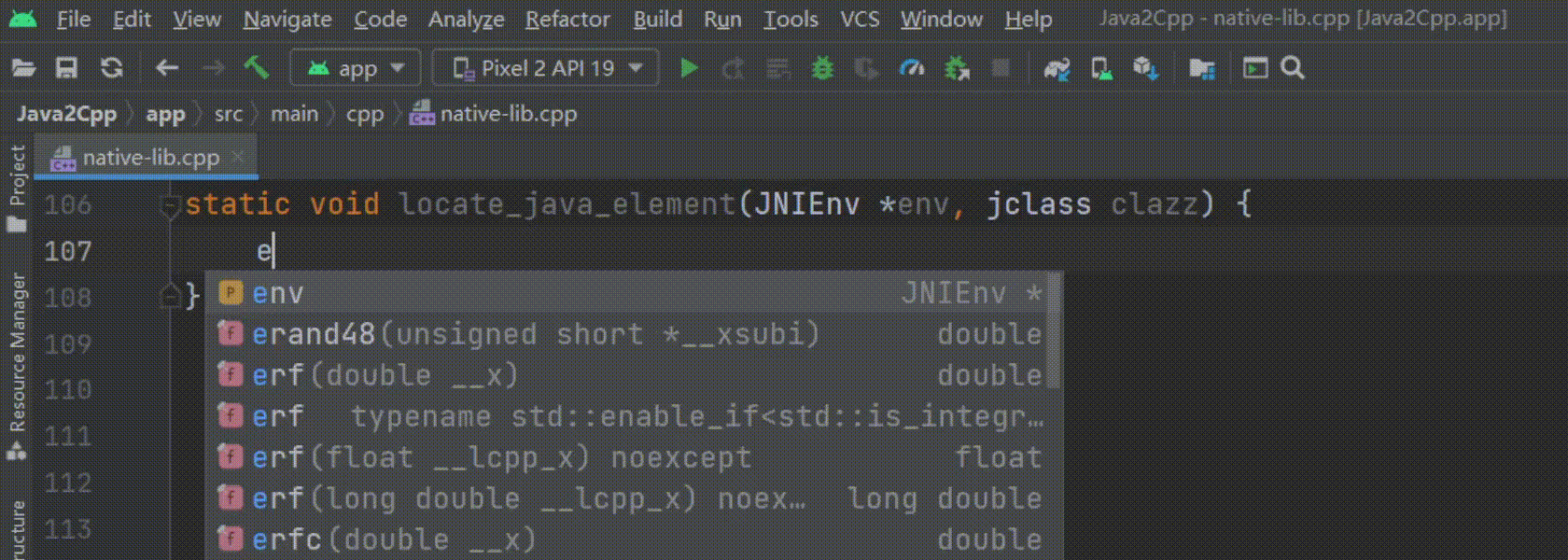1568x560 pixels.
Task: Collapse the function fold marker at line 106
Action: pyautogui.click(x=170, y=203)
